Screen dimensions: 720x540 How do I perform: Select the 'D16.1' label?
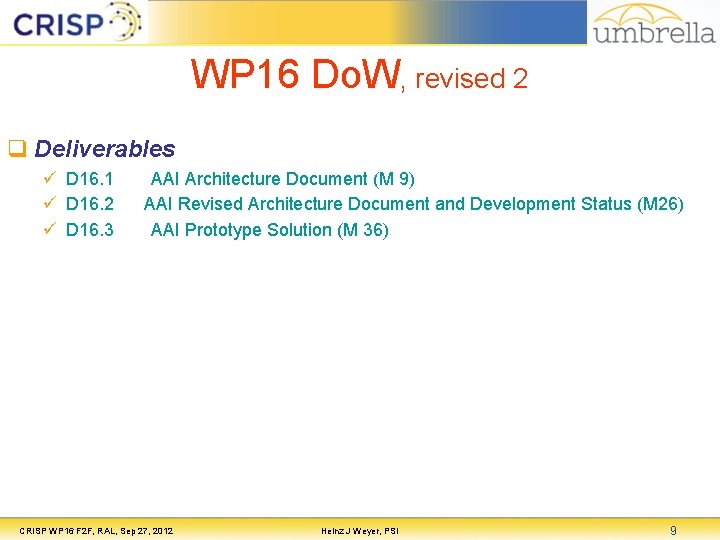click(x=89, y=179)
